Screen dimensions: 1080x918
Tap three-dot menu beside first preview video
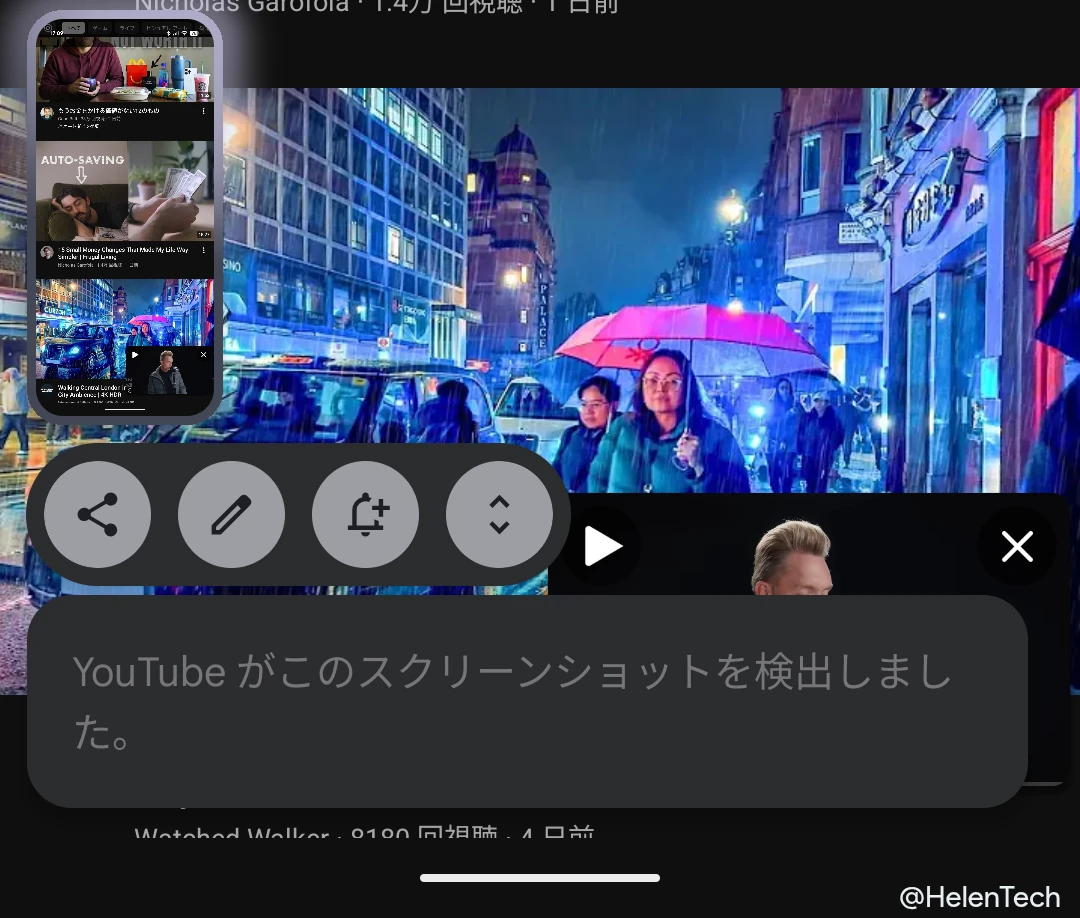pos(206,112)
